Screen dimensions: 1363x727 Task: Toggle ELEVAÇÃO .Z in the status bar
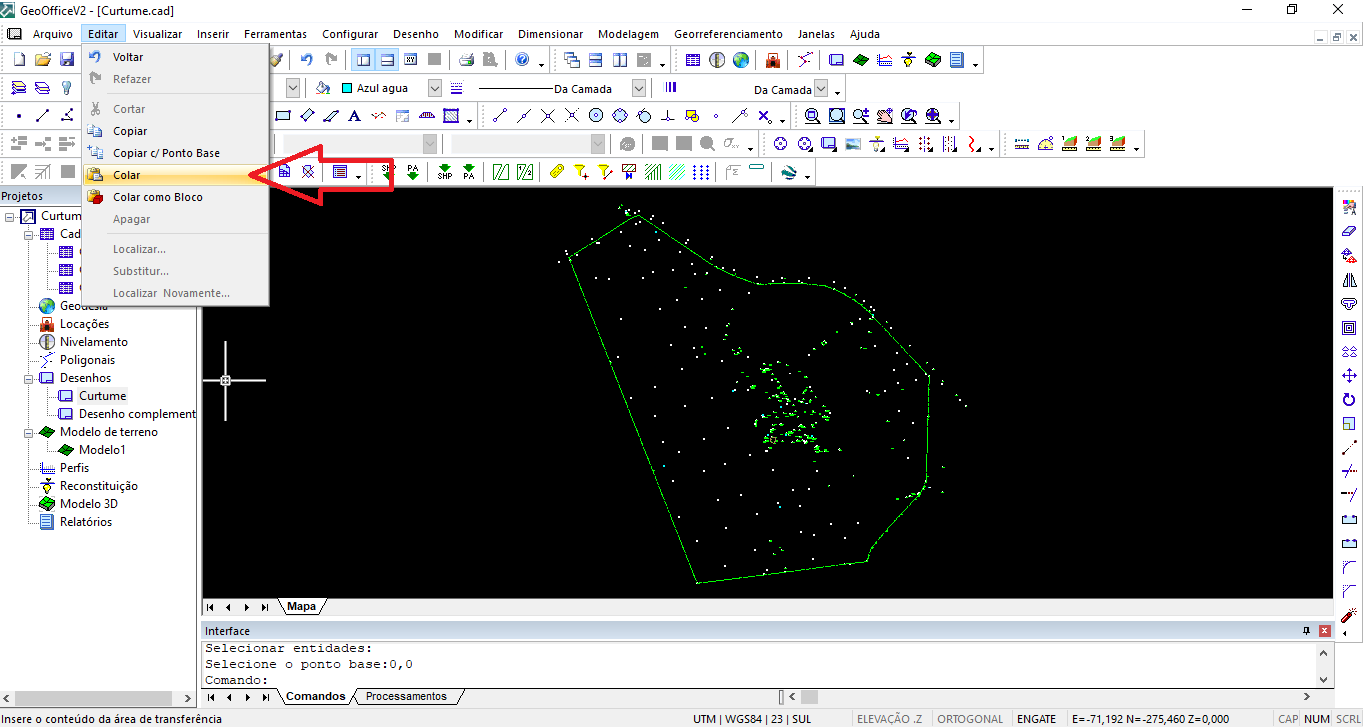[889, 719]
